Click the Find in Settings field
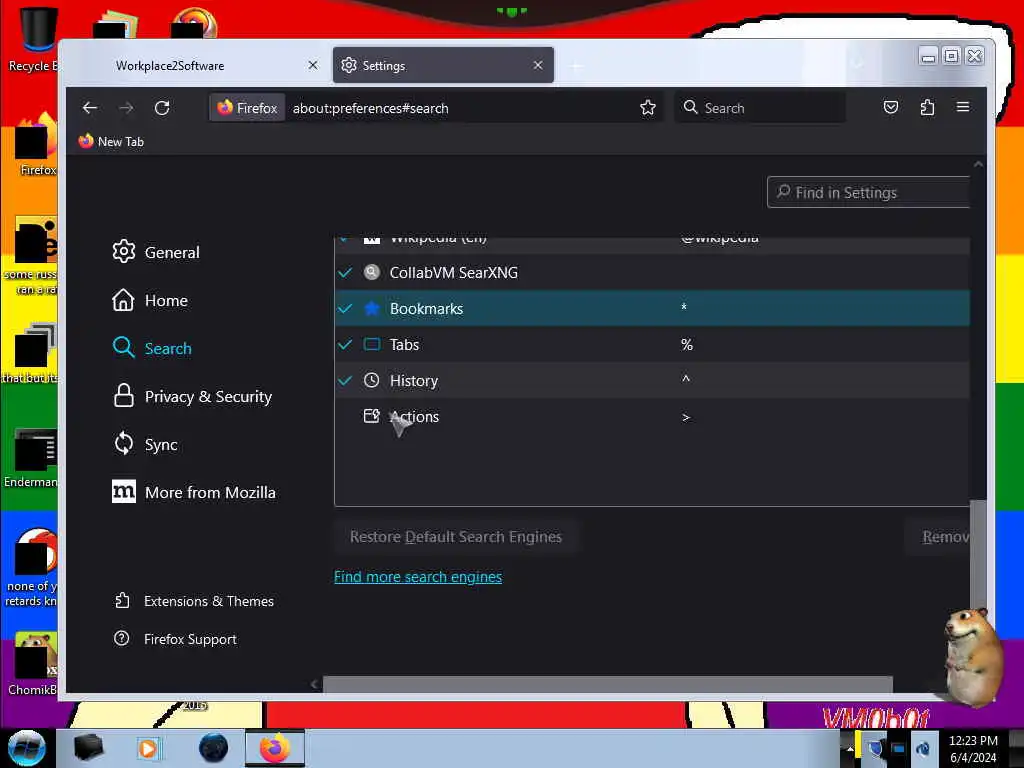The image size is (1024, 768). (x=869, y=192)
